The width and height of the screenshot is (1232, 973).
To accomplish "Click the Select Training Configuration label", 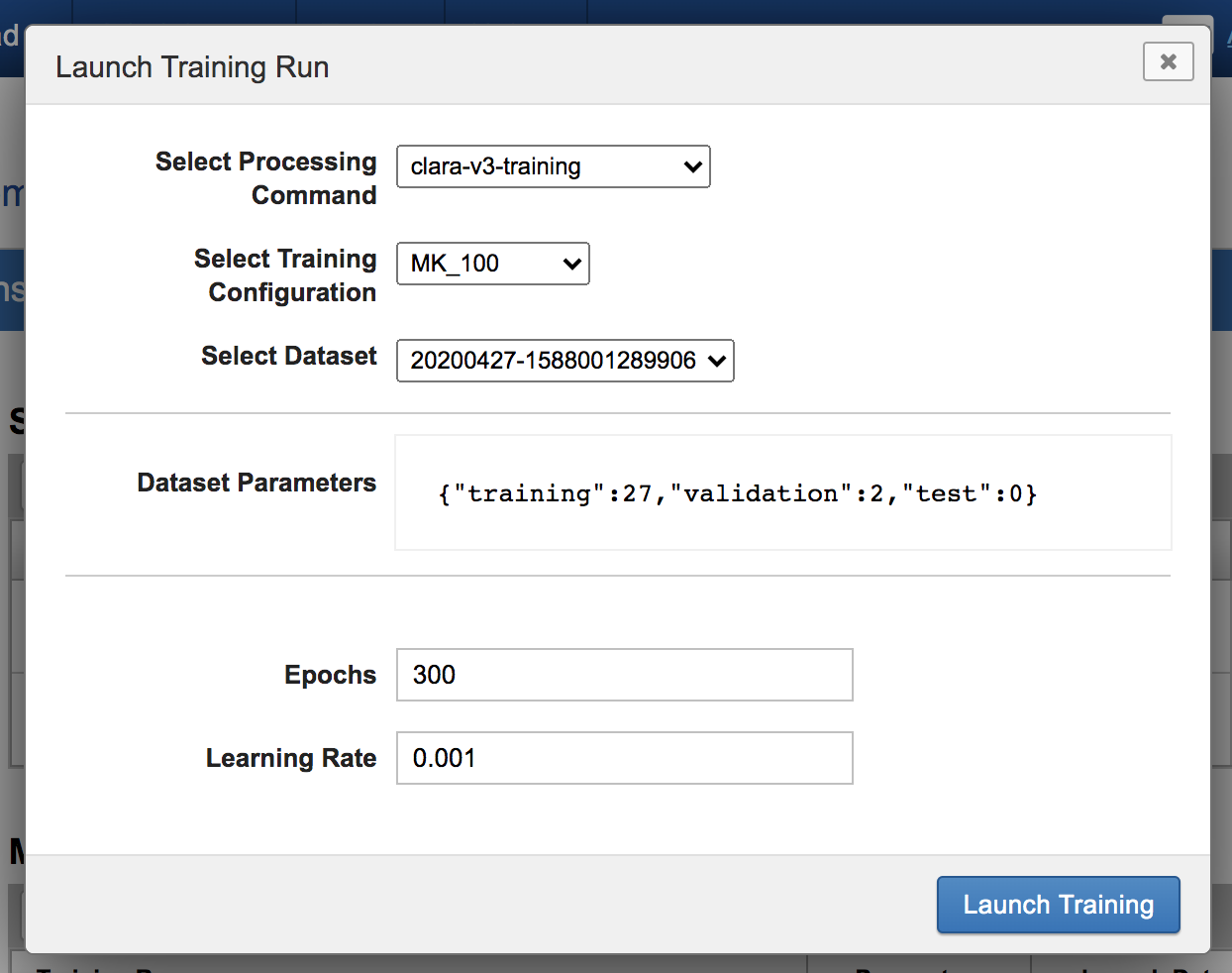I will [x=285, y=275].
